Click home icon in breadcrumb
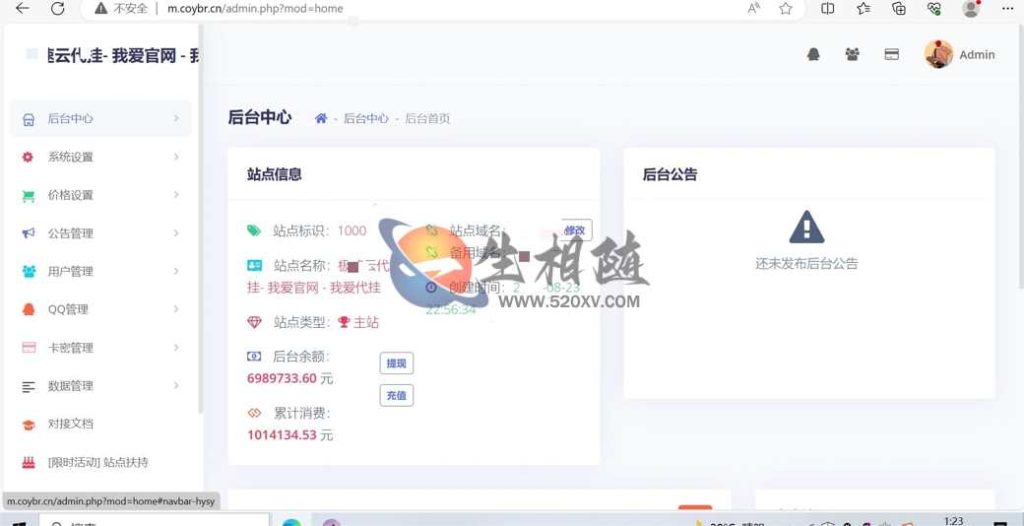1024x526 pixels. click(321, 118)
